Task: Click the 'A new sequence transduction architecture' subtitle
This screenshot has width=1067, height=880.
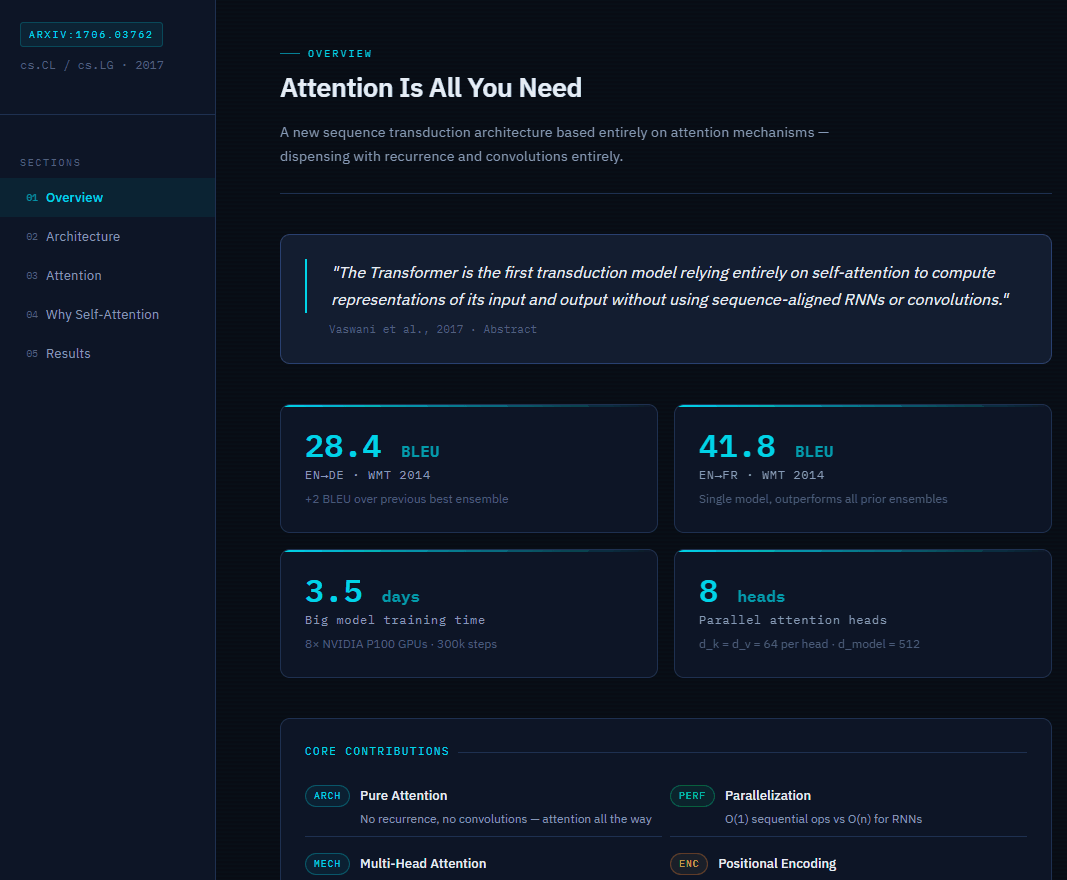Action: tap(554, 144)
